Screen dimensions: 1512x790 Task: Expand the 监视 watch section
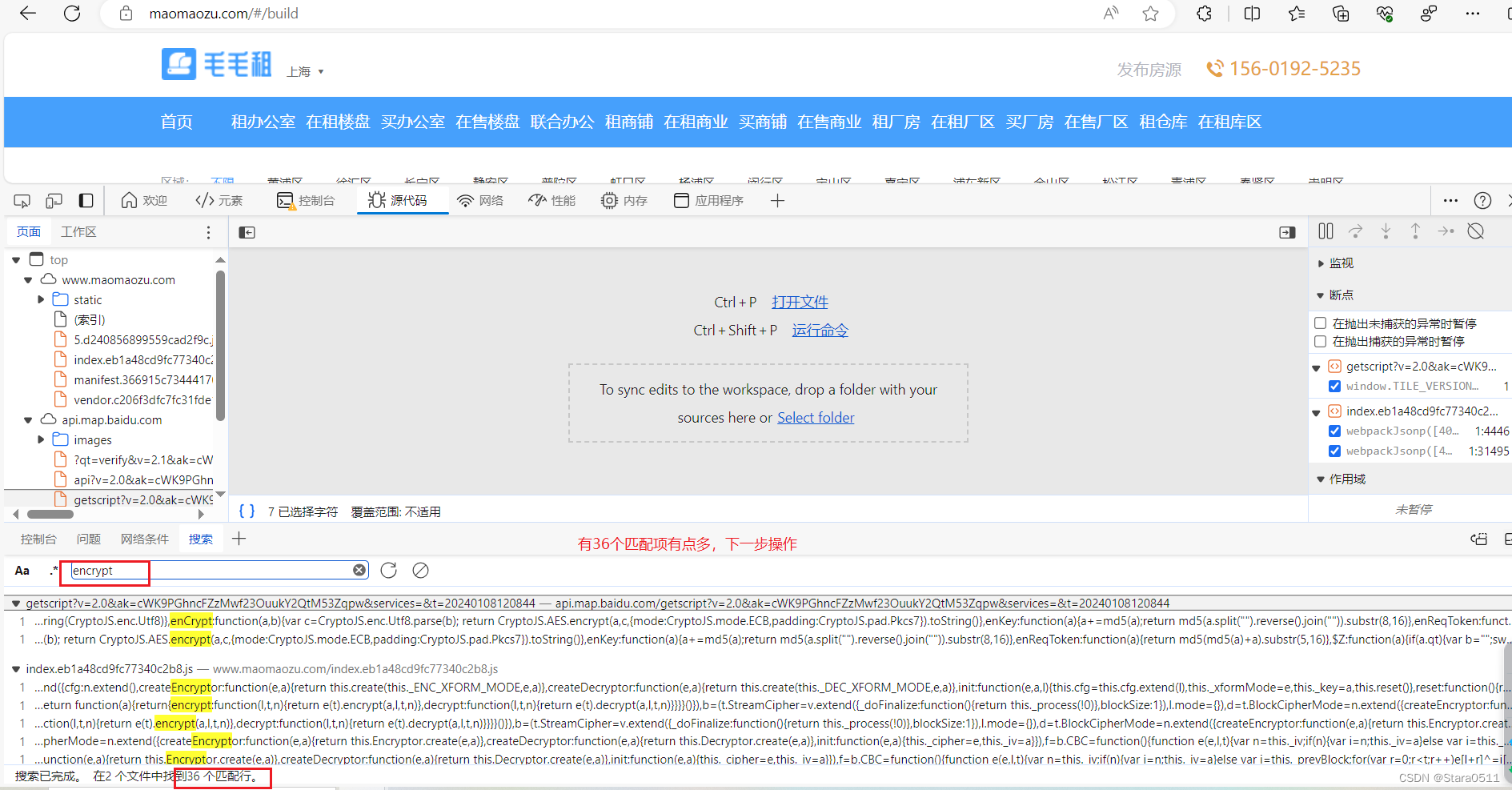pos(1321,263)
